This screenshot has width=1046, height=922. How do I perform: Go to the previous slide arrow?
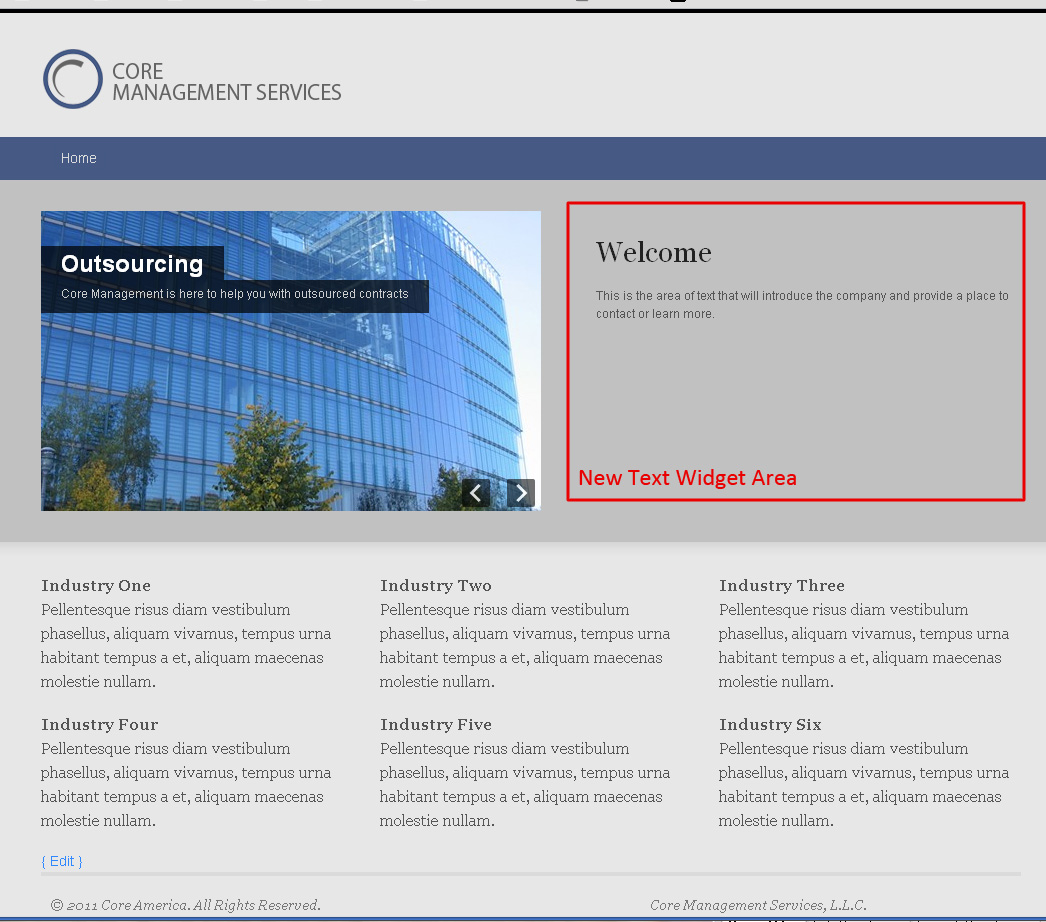click(x=476, y=493)
